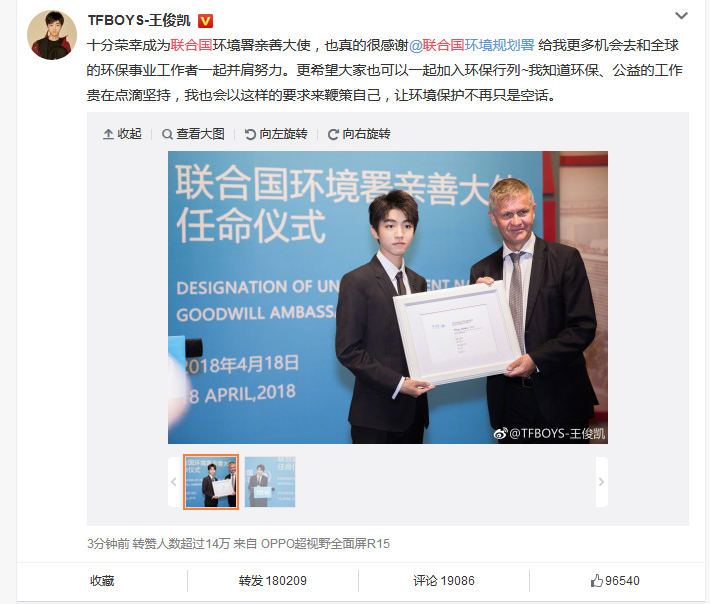Rotate image right with 向右旋转 icon
This screenshot has height=604, width=710.
point(333,134)
